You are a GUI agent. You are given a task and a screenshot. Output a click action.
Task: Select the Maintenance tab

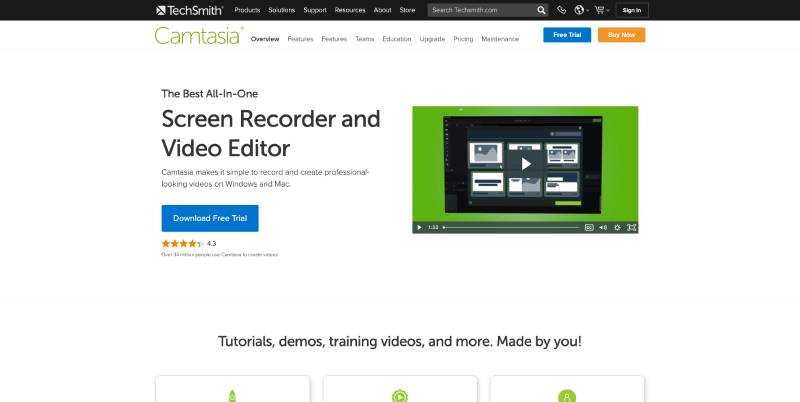500,39
